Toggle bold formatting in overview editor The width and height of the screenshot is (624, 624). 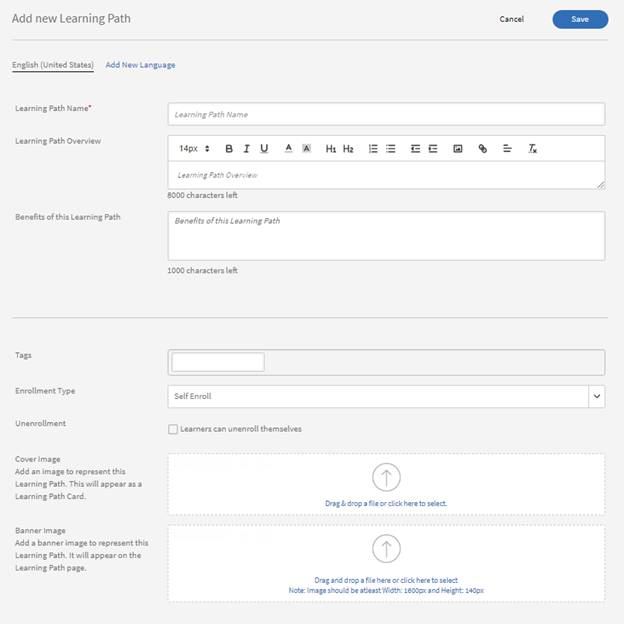click(229, 149)
